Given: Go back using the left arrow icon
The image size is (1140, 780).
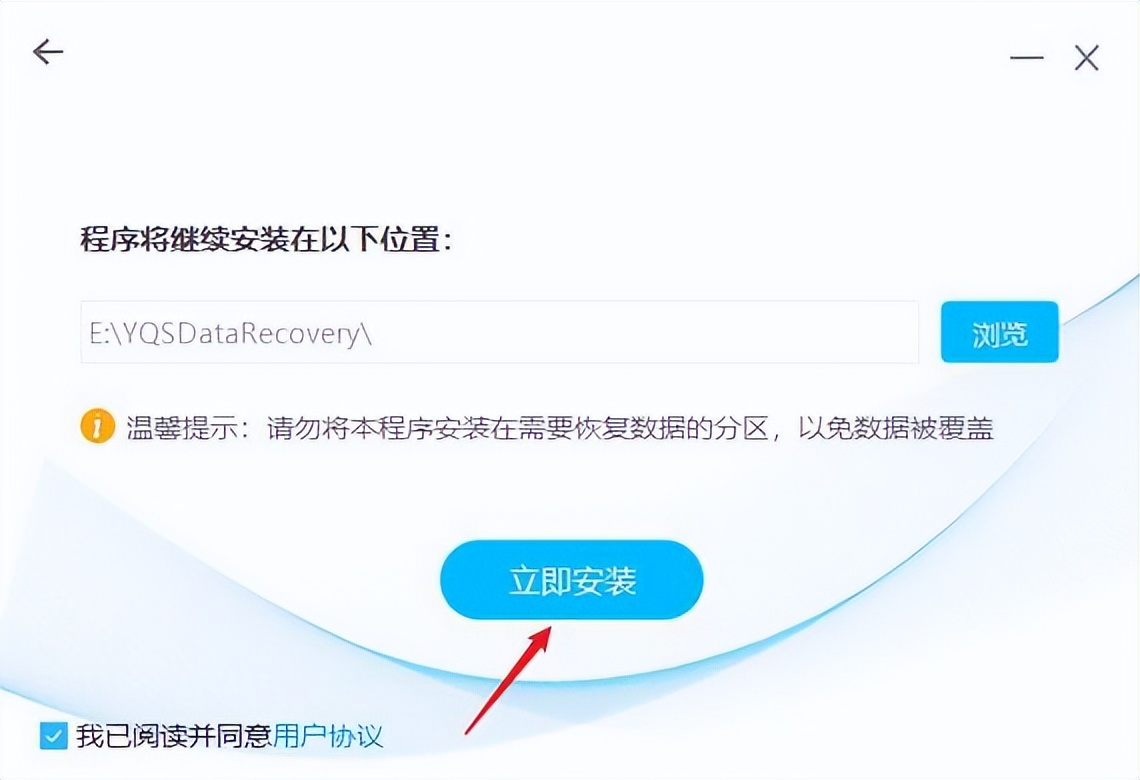Looking at the screenshot, I should coord(48,52).
